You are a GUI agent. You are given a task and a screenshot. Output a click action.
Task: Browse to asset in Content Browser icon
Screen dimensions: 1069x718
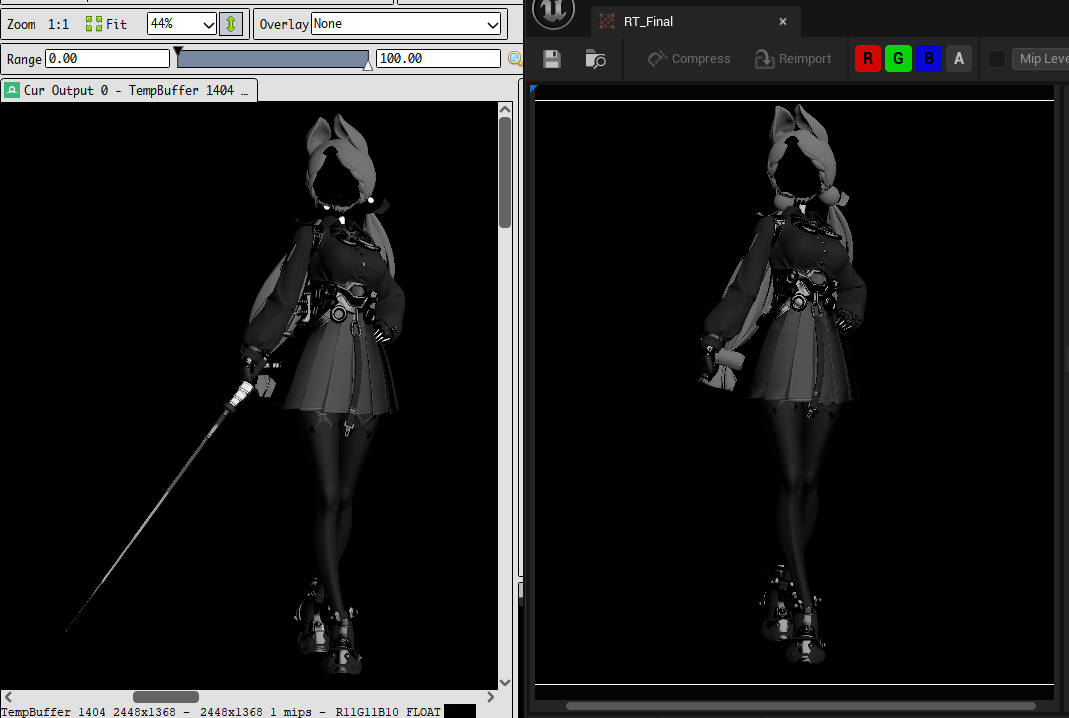point(595,59)
